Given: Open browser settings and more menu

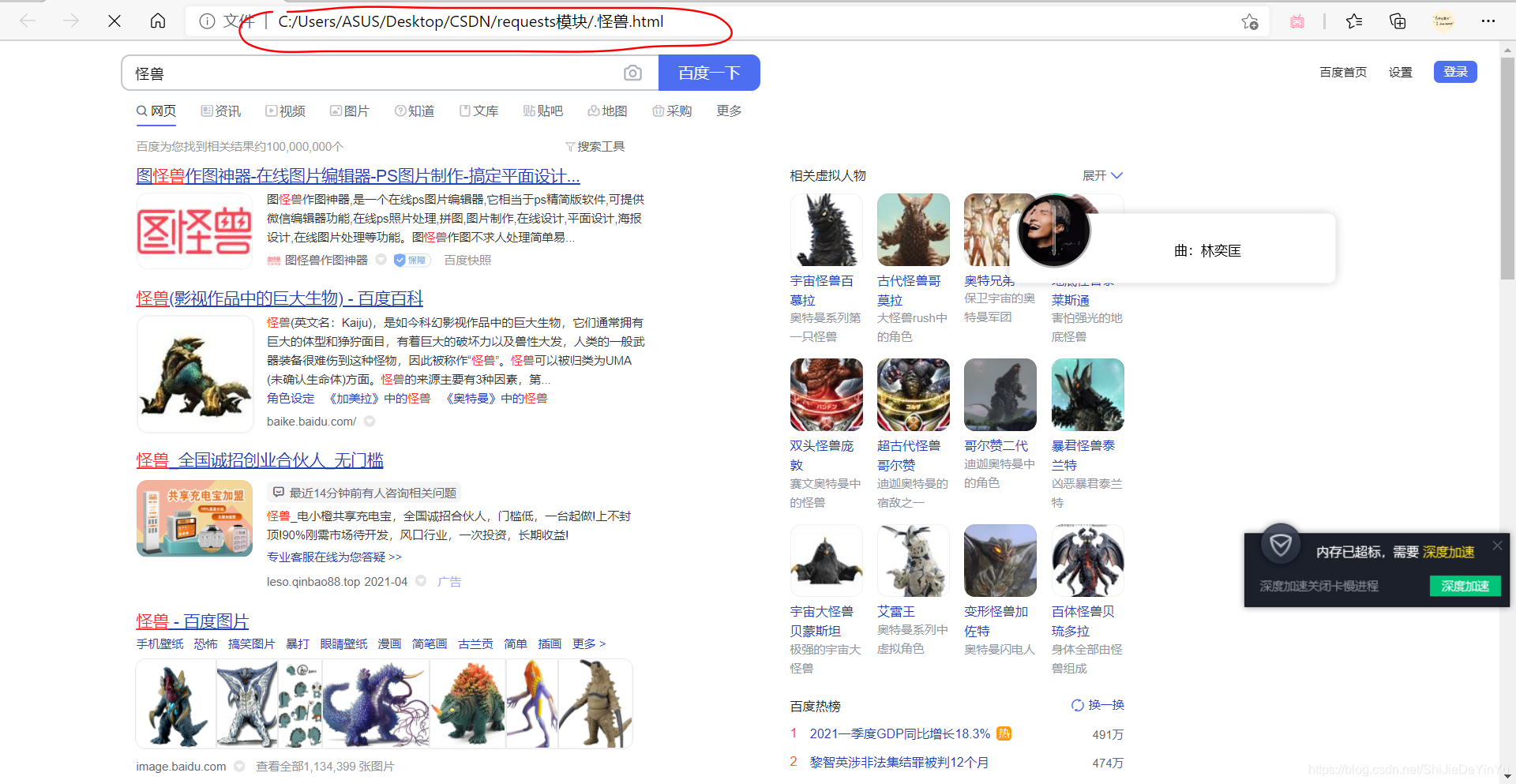Looking at the screenshot, I should click(x=1488, y=21).
